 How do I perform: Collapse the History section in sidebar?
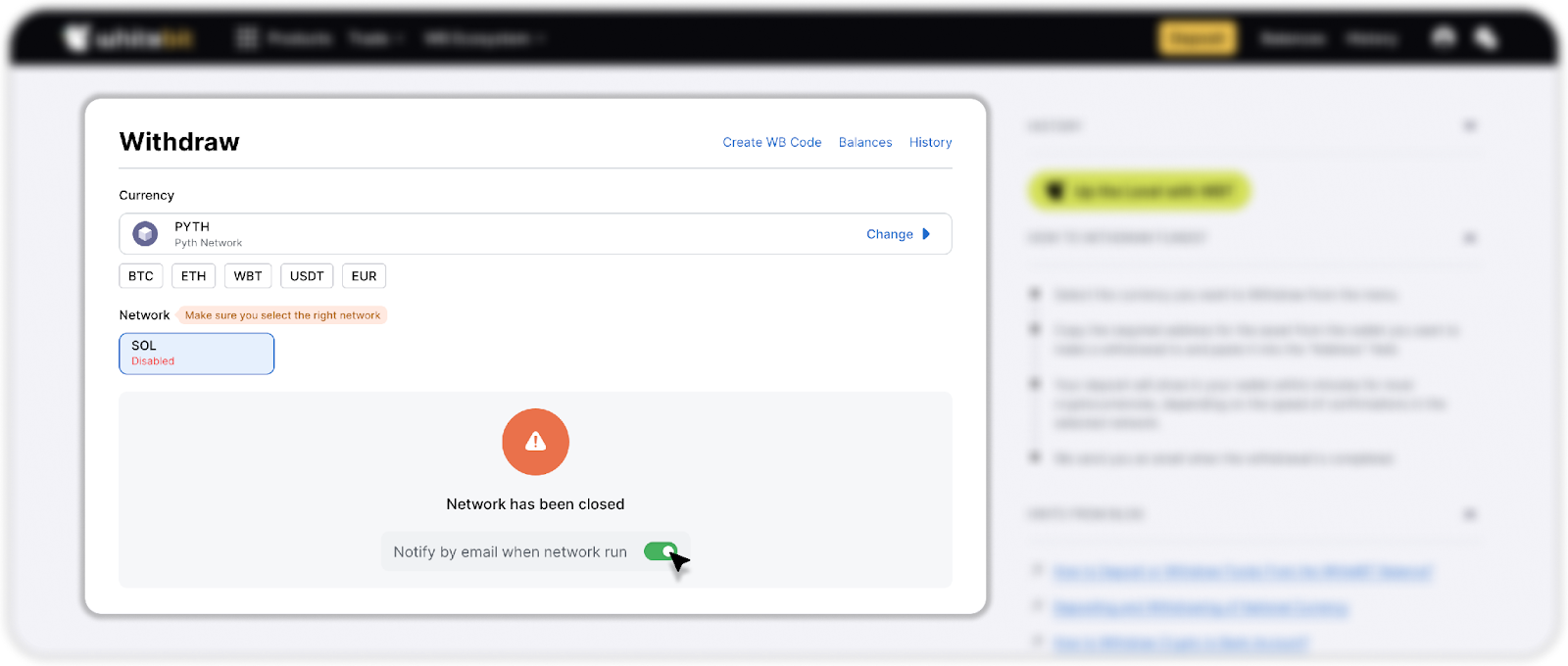(x=1469, y=125)
